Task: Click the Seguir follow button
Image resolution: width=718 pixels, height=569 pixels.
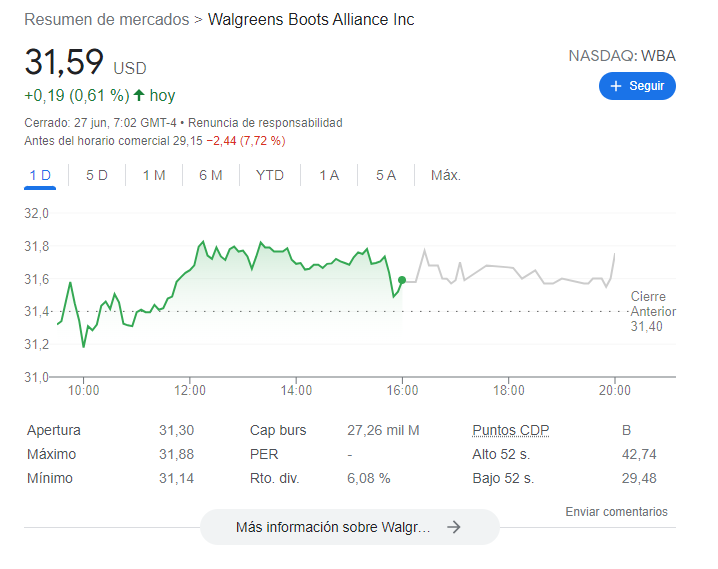Action: tap(637, 86)
